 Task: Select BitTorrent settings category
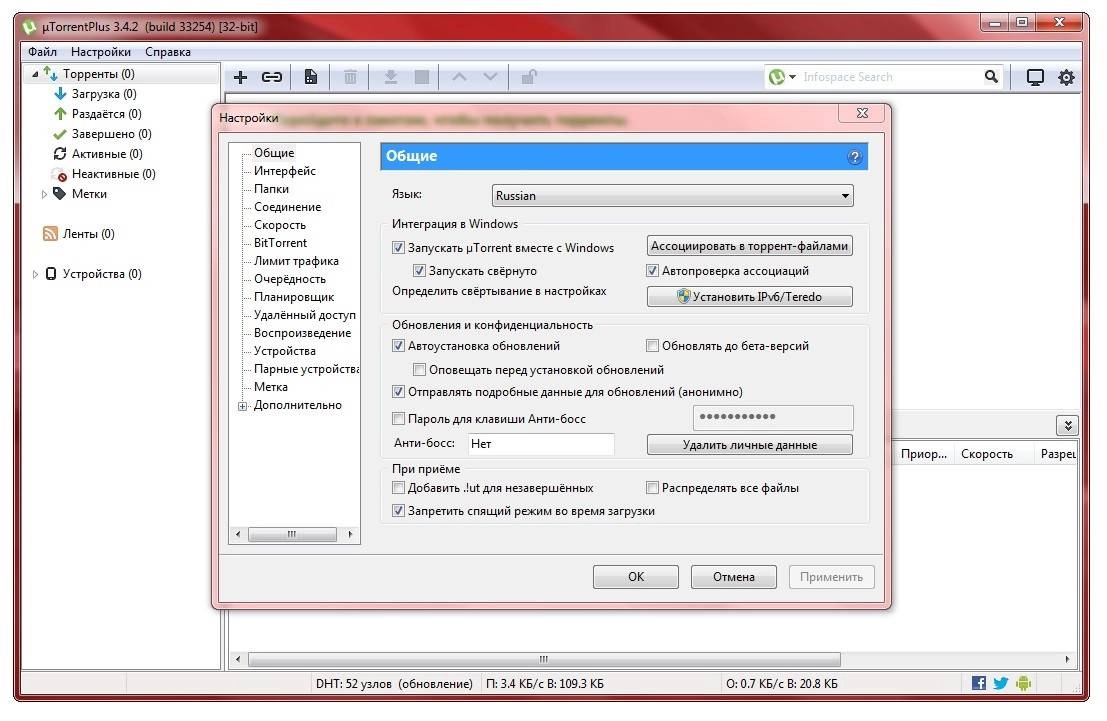280,243
